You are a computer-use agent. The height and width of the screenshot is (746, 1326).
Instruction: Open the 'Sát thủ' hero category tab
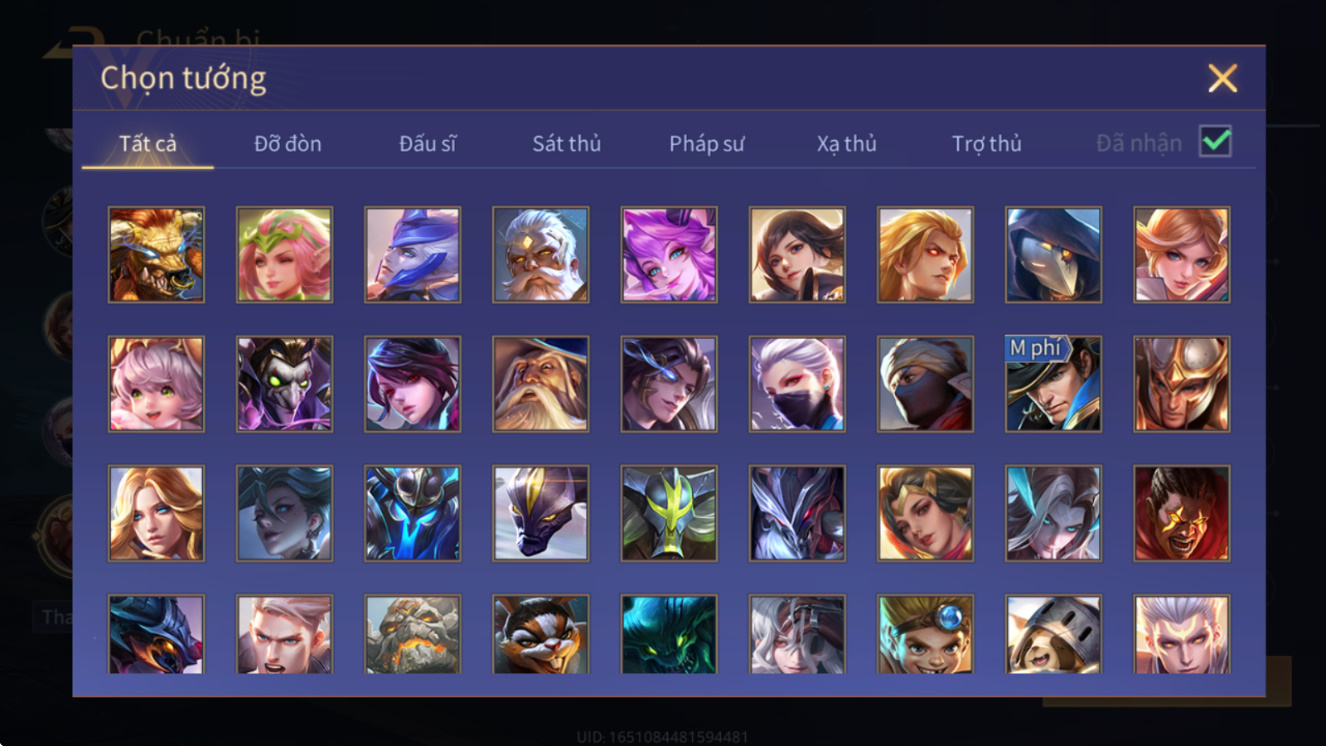566,143
